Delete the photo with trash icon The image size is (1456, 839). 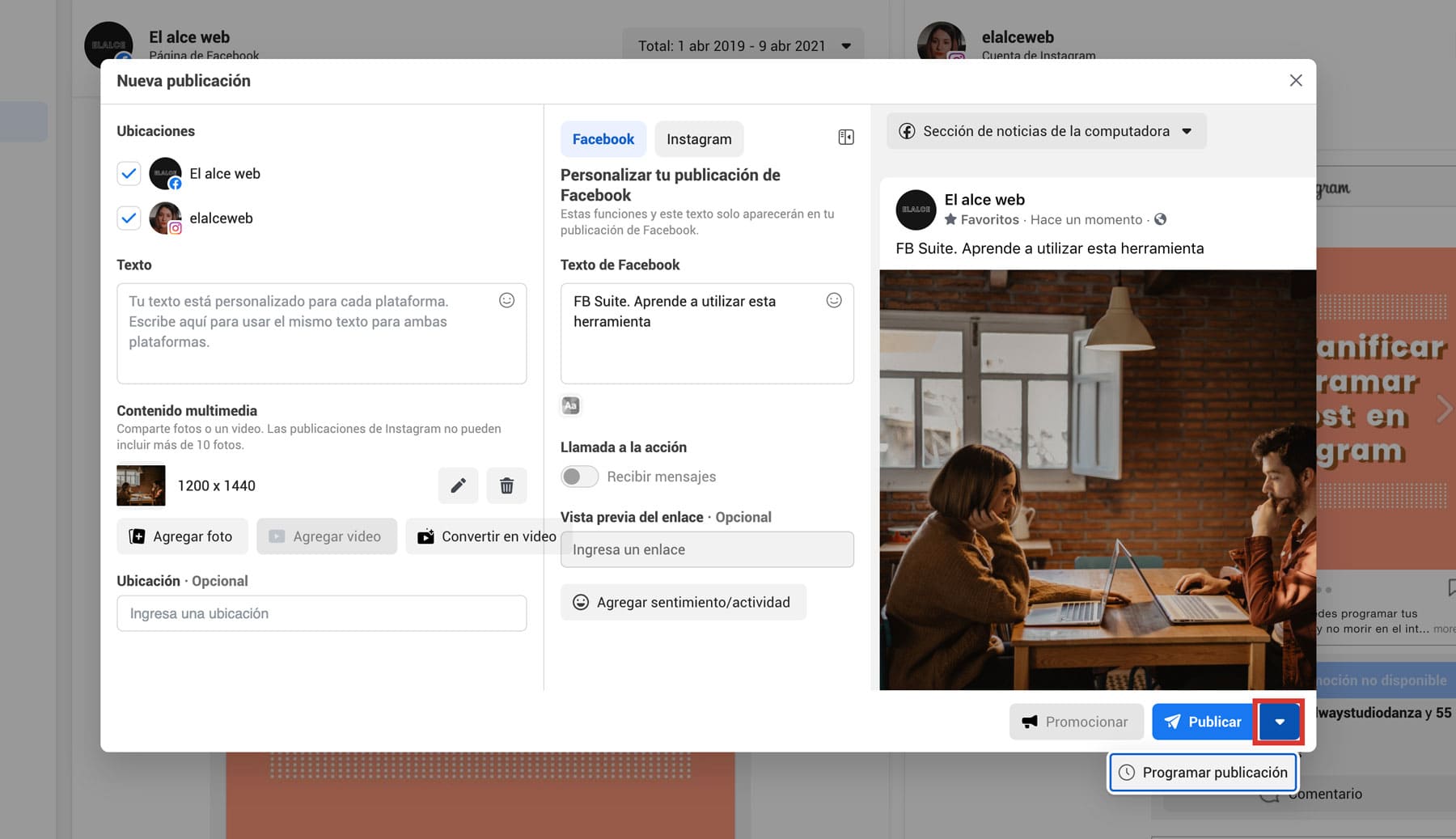point(506,485)
